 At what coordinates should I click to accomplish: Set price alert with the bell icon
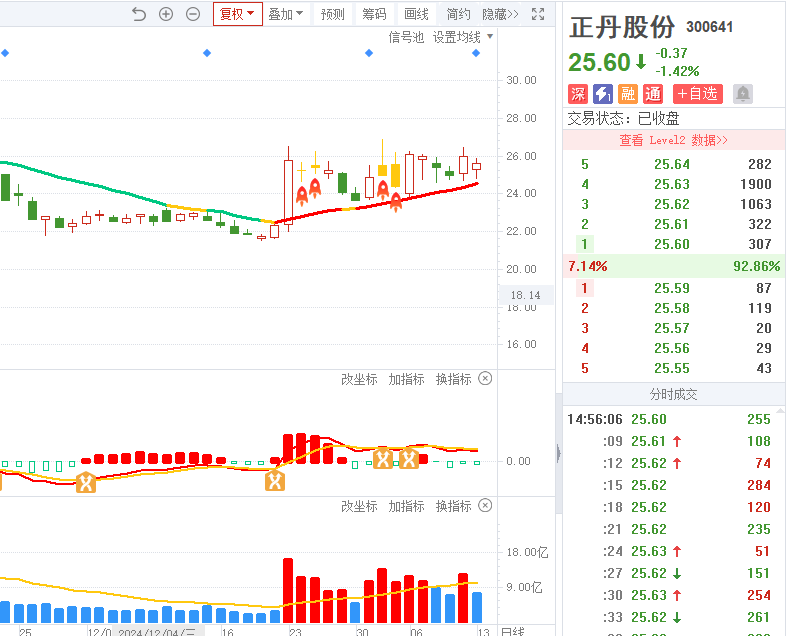(x=742, y=94)
